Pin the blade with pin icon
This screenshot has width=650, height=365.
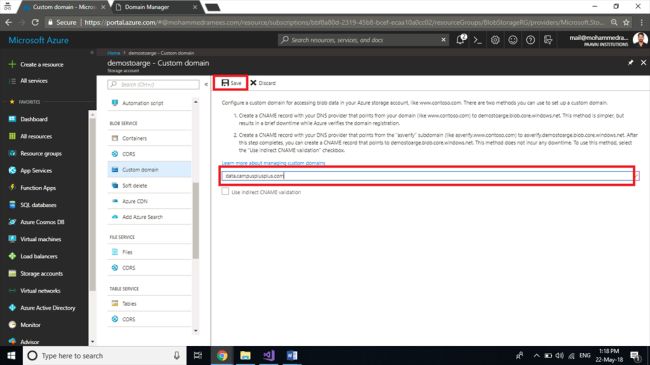click(x=631, y=63)
